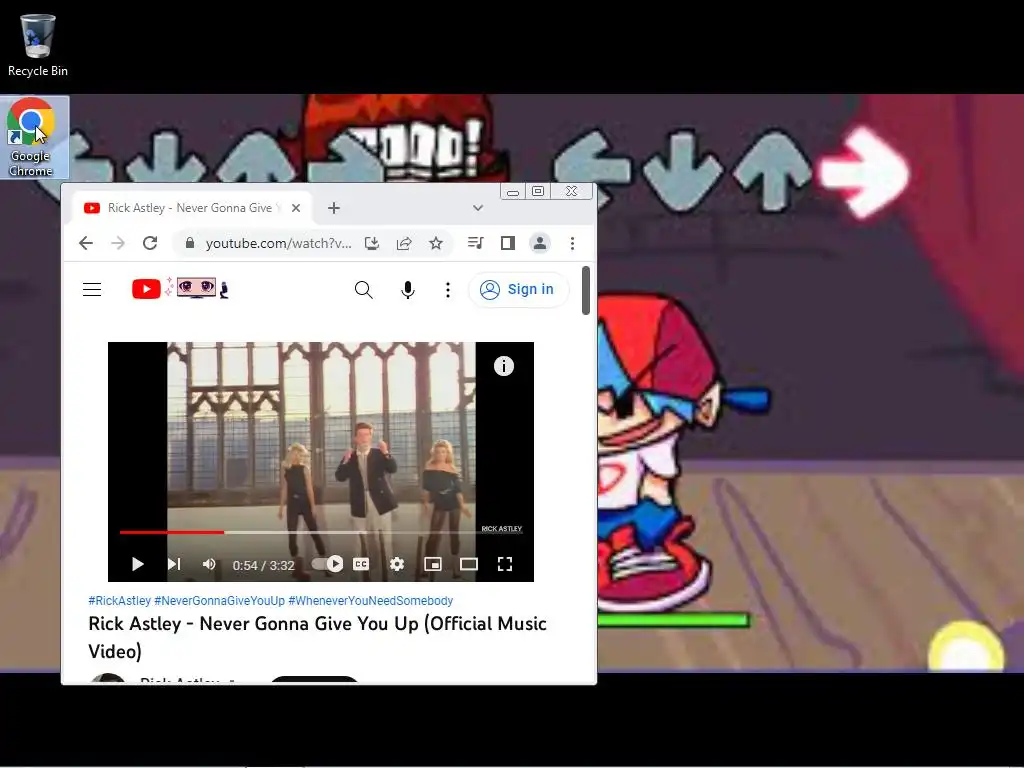Click the page vertical scrollbar
This screenshot has height=768, width=1024.
tap(586, 291)
